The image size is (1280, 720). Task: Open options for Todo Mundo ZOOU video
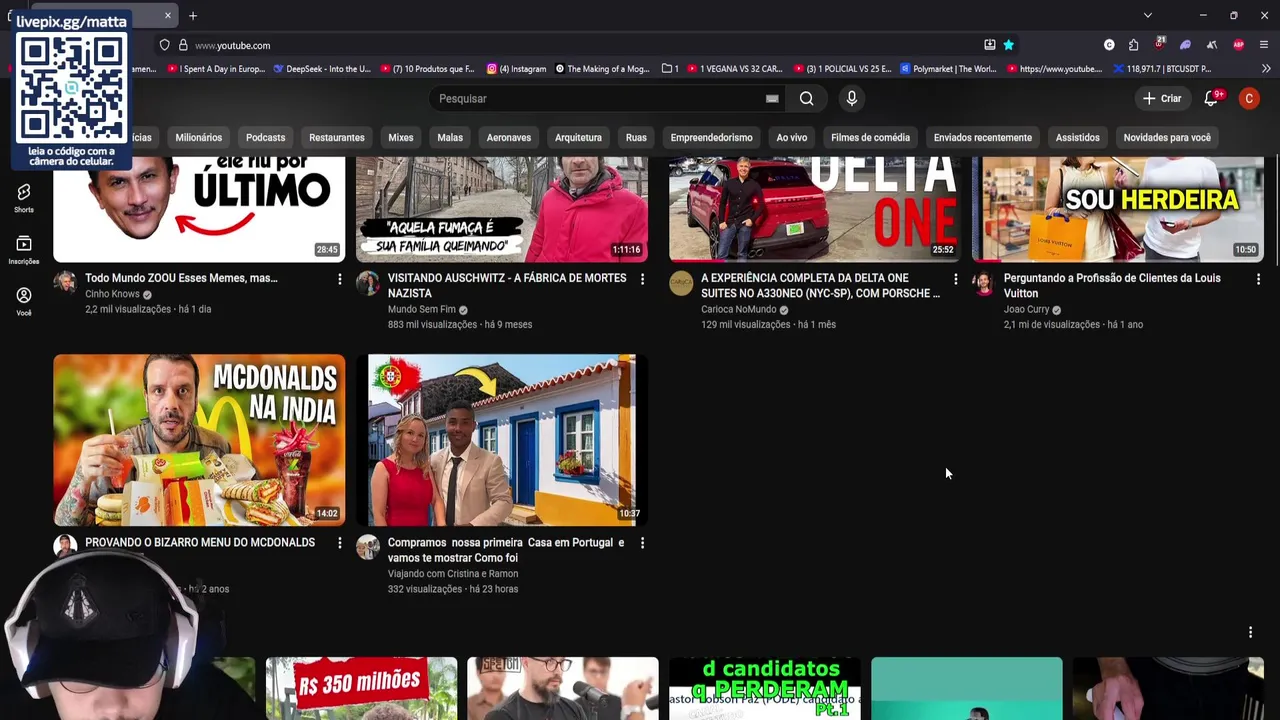(x=340, y=279)
